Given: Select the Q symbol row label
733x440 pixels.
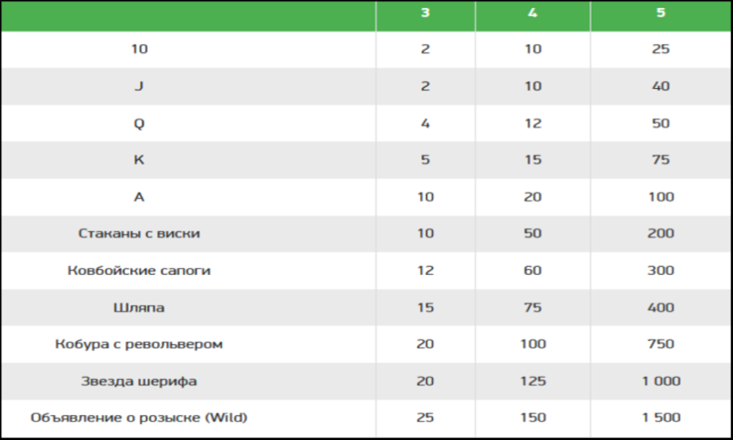Looking at the screenshot, I should 139,123.
